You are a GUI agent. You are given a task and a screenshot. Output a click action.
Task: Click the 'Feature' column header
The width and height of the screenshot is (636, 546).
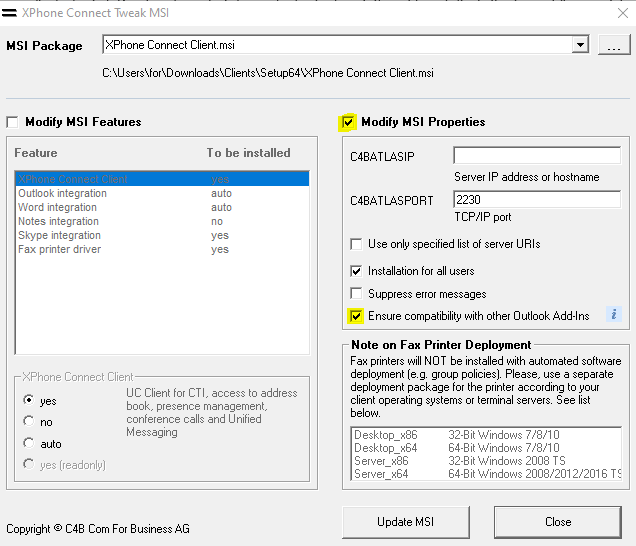click(36, 153)
